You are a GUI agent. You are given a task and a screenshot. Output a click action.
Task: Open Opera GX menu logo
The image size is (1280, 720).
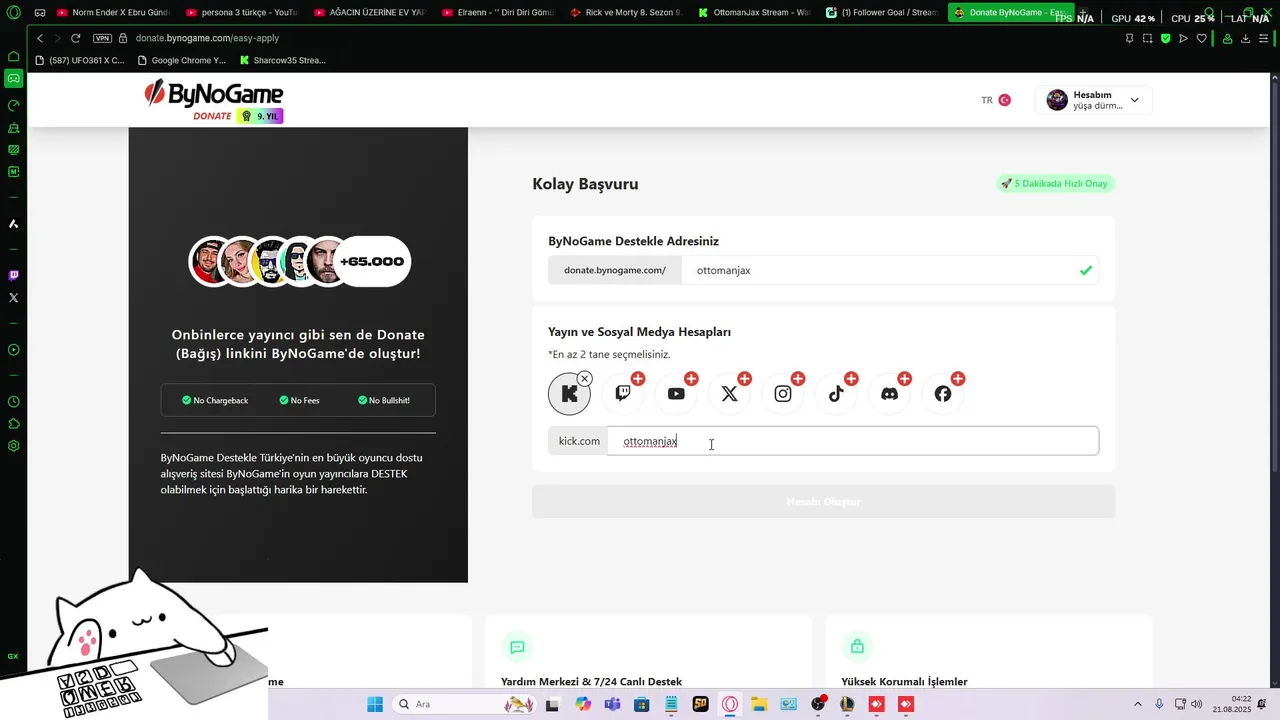[x=13, y=13]
